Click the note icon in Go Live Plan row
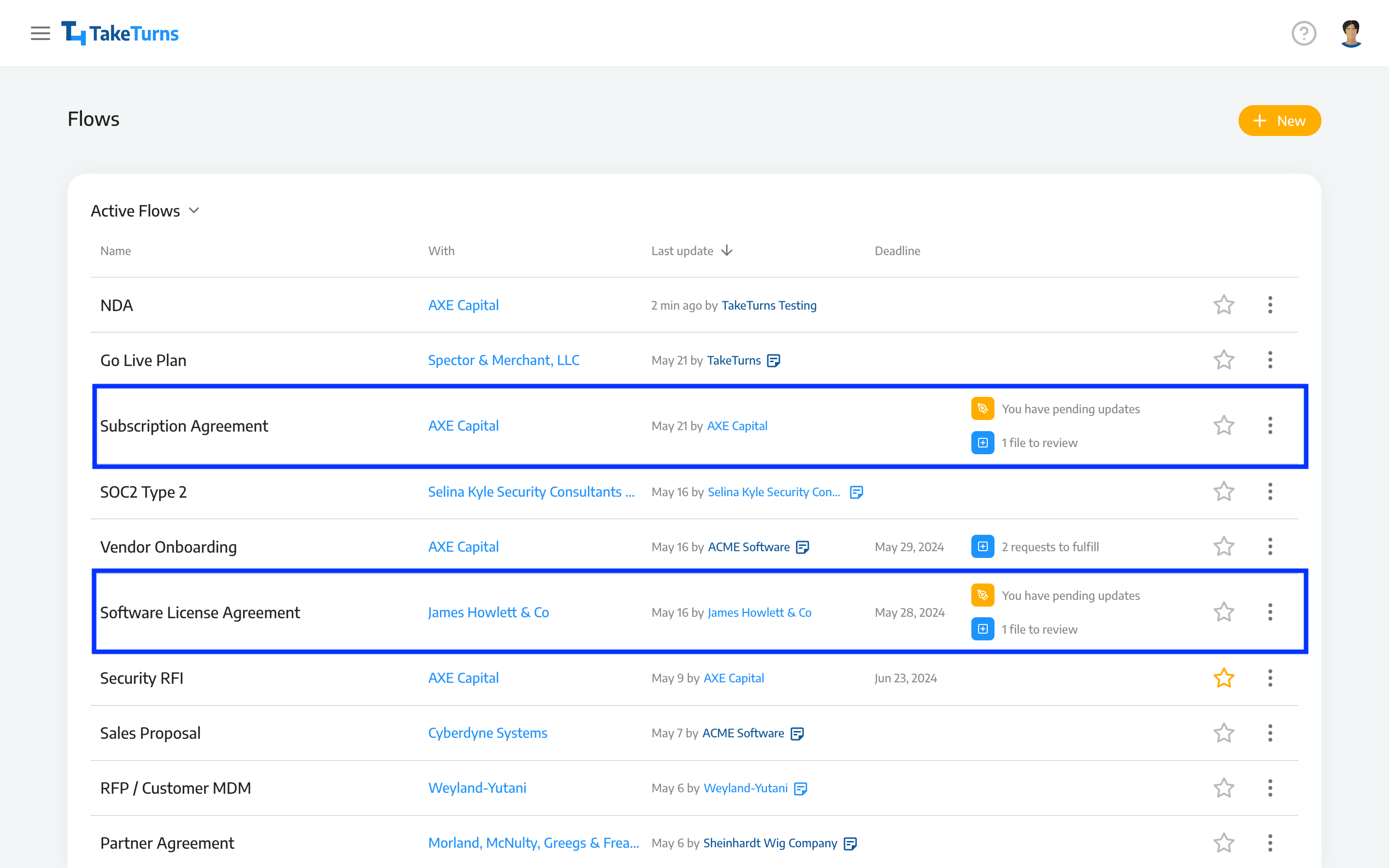 click(x=774, y=361)
